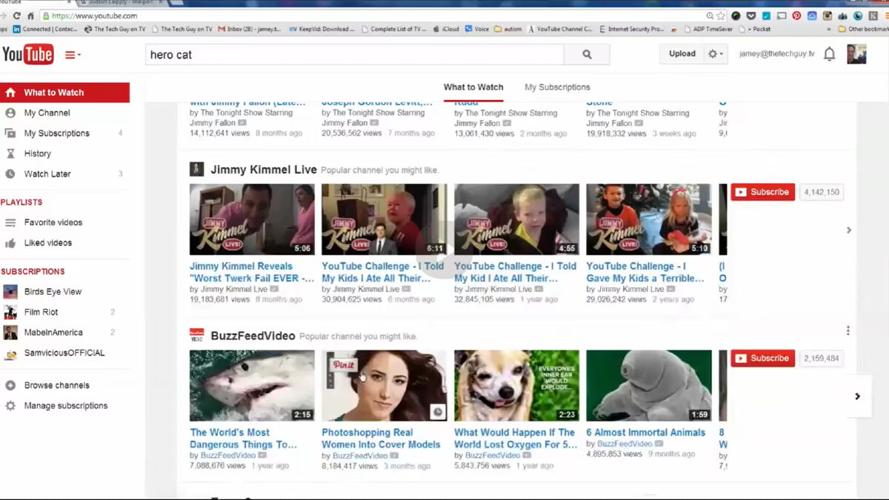This screenshot has width=889, height=500.
Task: Subscribe to BuzzFeedVideo channel
Action: pyautogui.click(x=763, y=358)
